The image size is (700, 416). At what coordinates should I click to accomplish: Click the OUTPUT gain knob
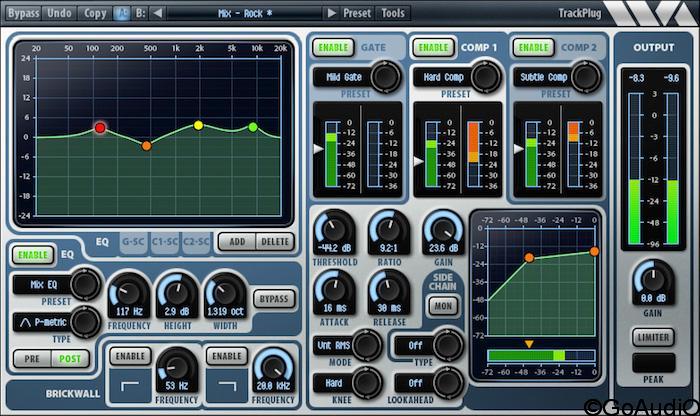click(x=653, y=281)
